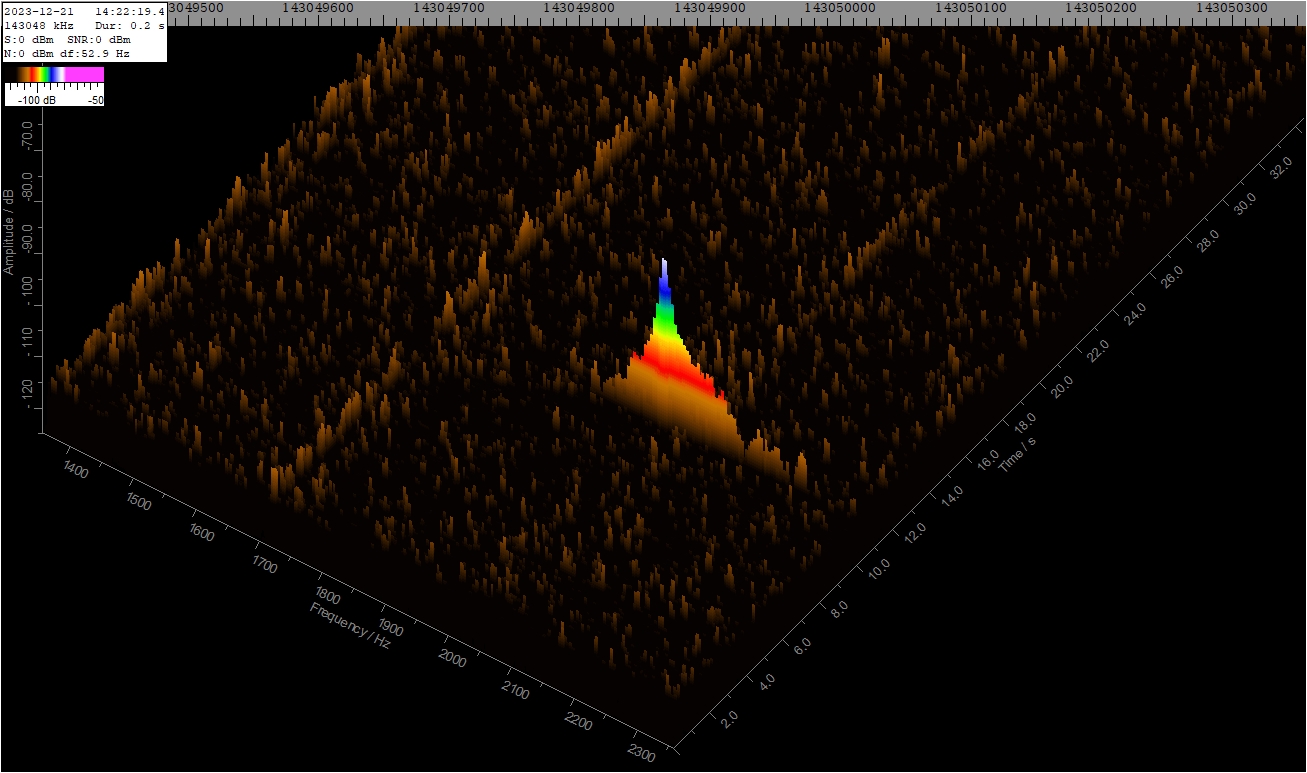
Task: Click the Dur: 0.2 s readout
Action: click(x=130, y=25)
